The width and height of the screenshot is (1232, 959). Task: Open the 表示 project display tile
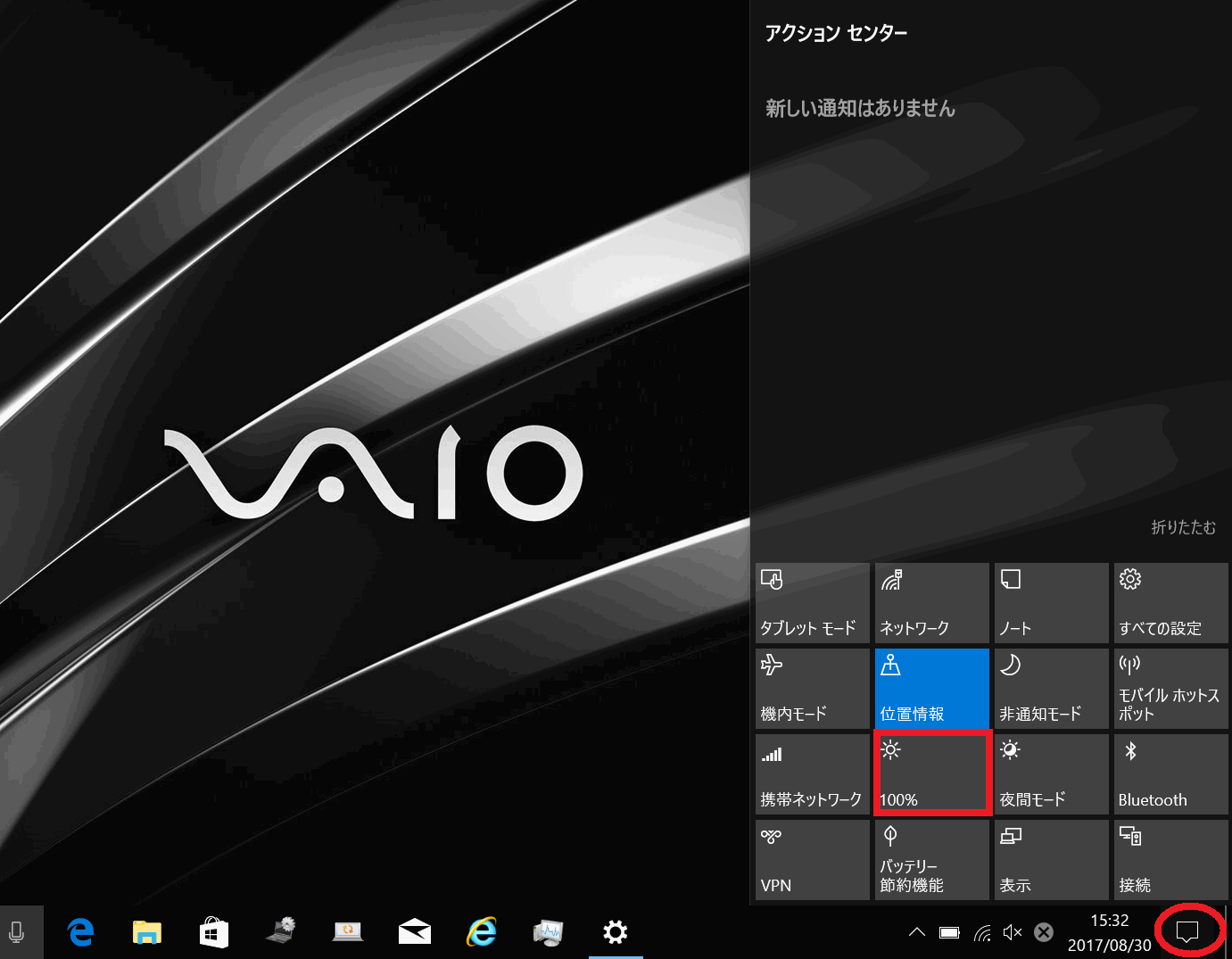(x=1052, y=860)
